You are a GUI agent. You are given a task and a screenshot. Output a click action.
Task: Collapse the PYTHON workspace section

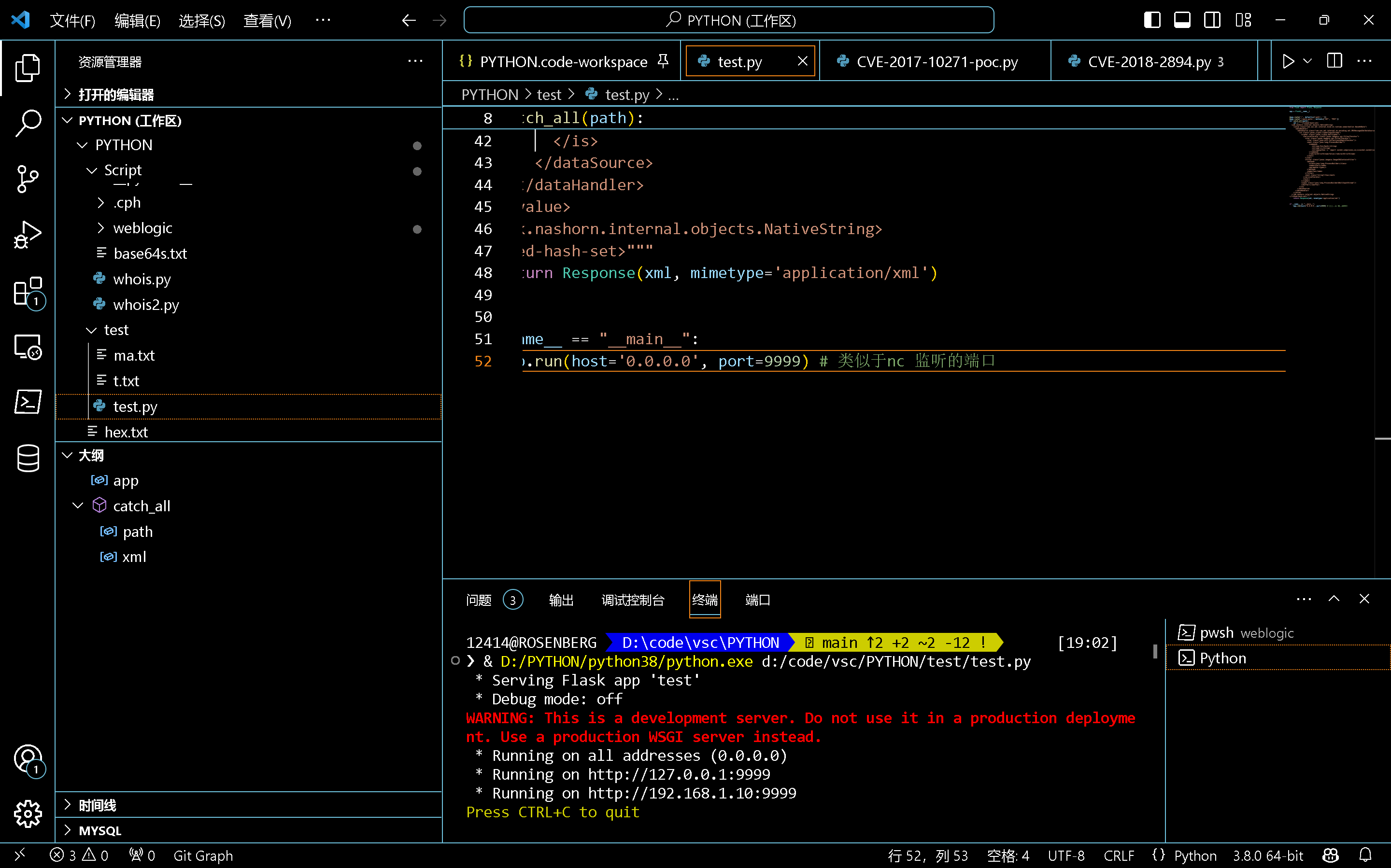coord(68,120)
